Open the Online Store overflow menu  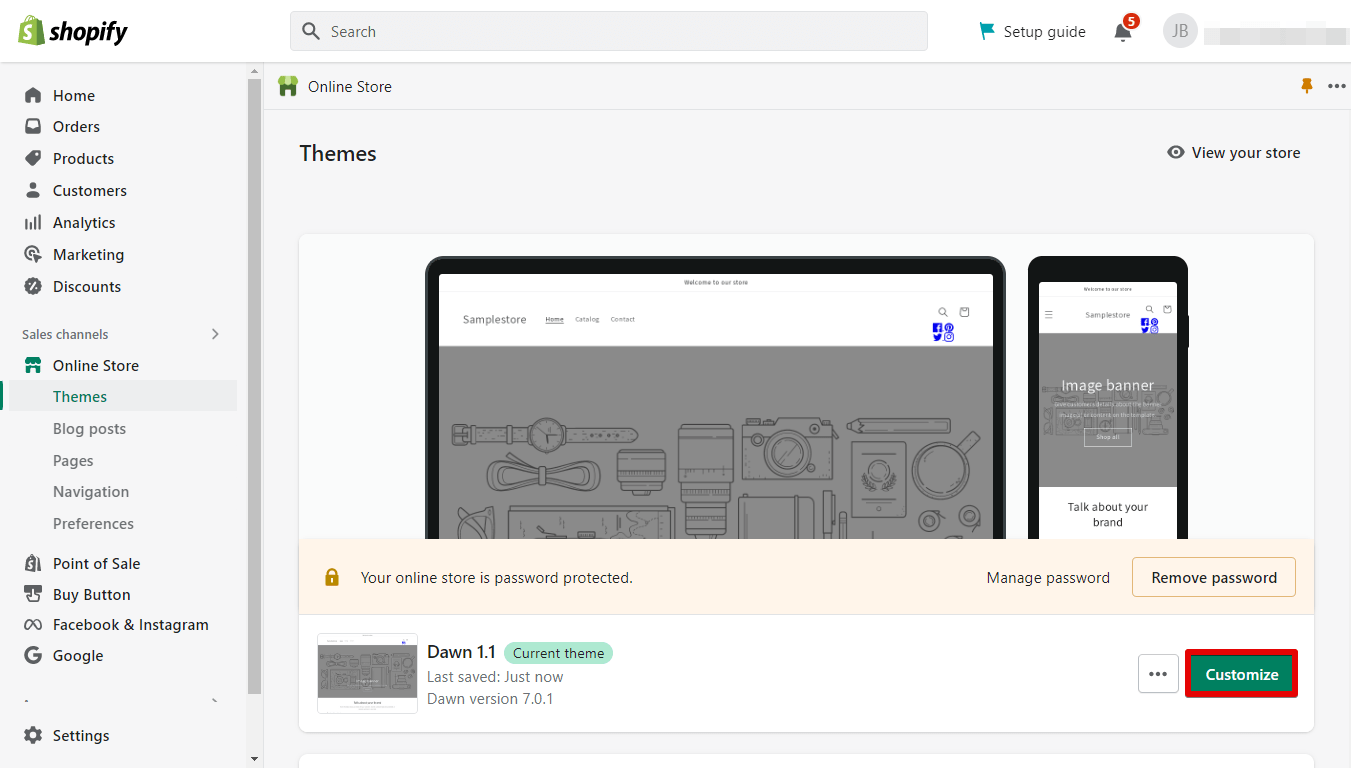point(1337,86)
